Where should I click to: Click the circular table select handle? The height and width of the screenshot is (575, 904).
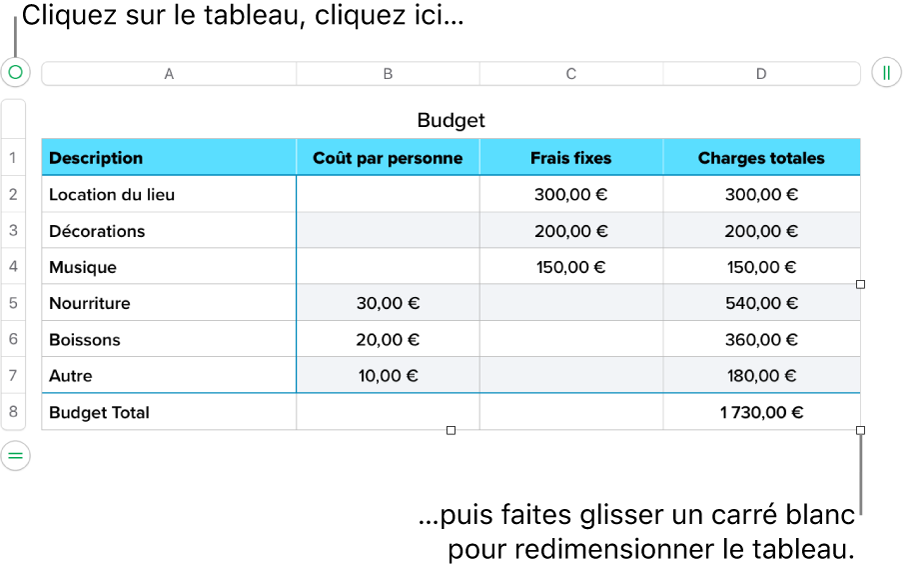[x=15, y=72]
